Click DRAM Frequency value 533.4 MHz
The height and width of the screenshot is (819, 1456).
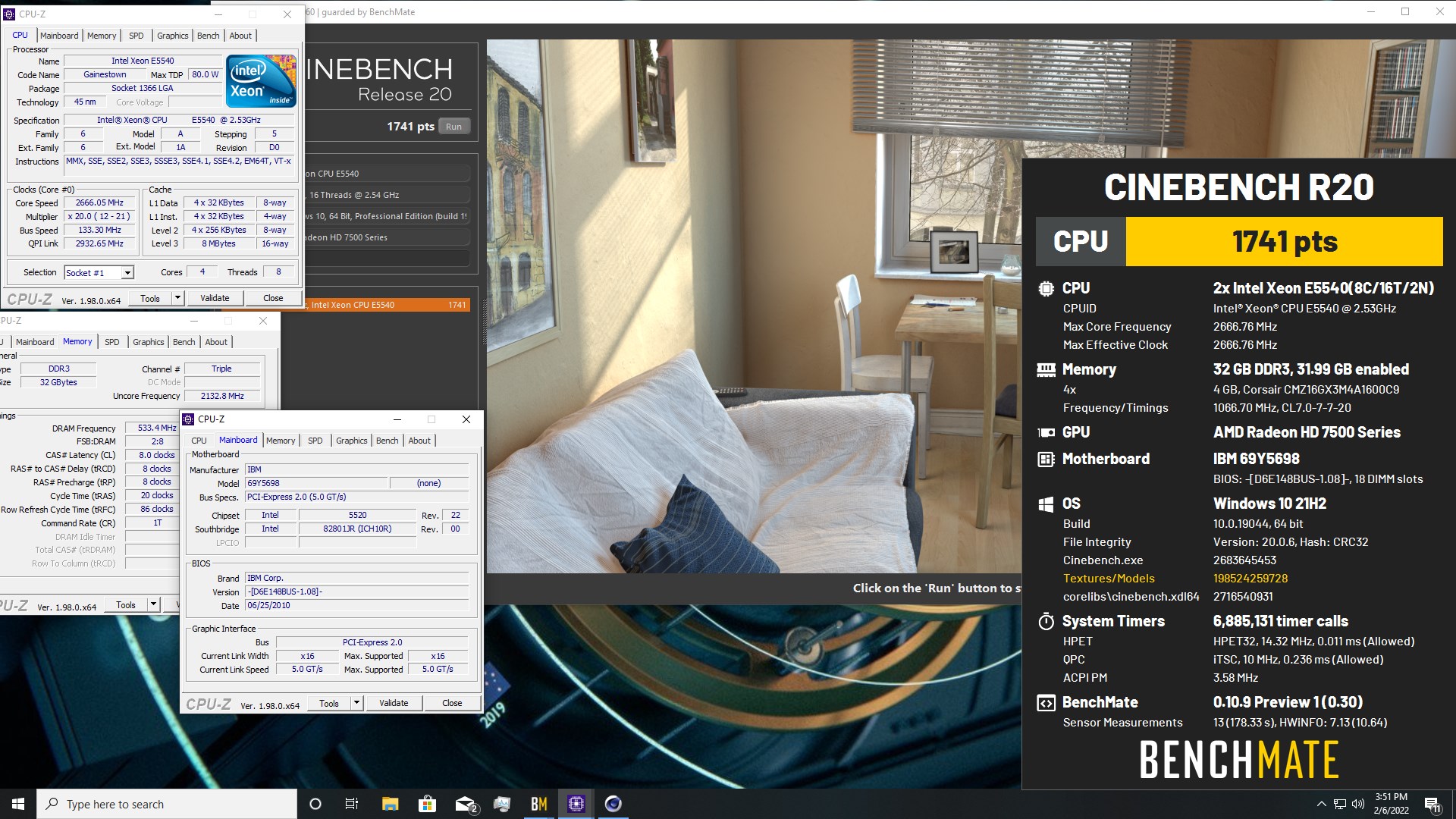[157, 428]
